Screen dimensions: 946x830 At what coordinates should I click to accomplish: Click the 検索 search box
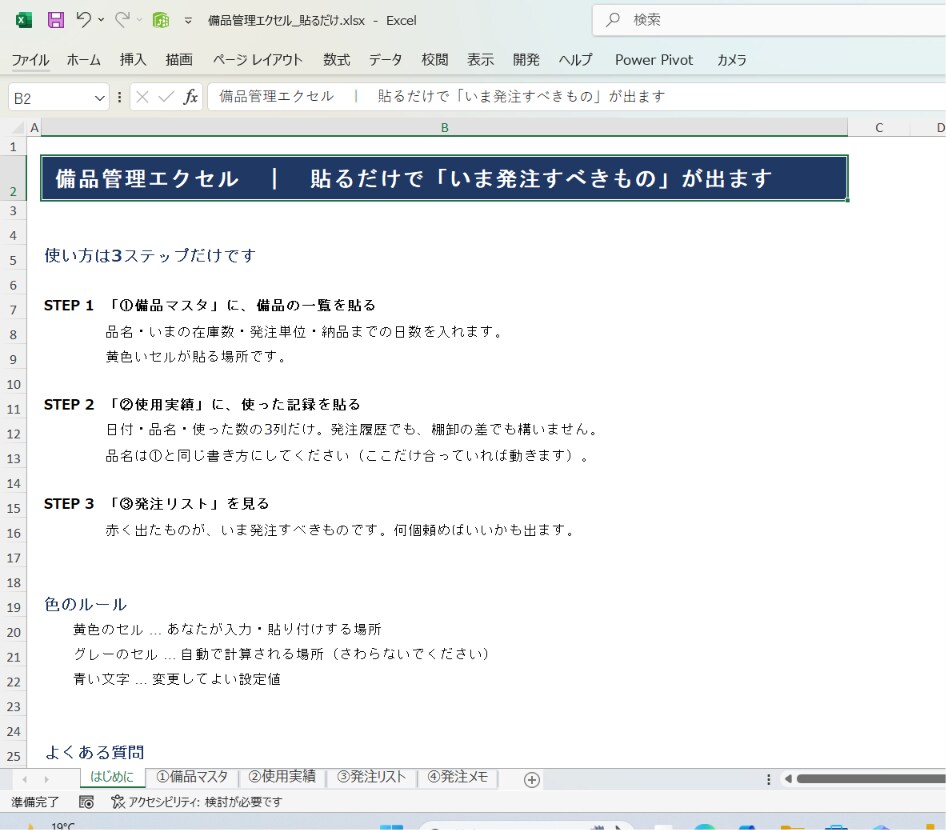click(x=769, y=20)
